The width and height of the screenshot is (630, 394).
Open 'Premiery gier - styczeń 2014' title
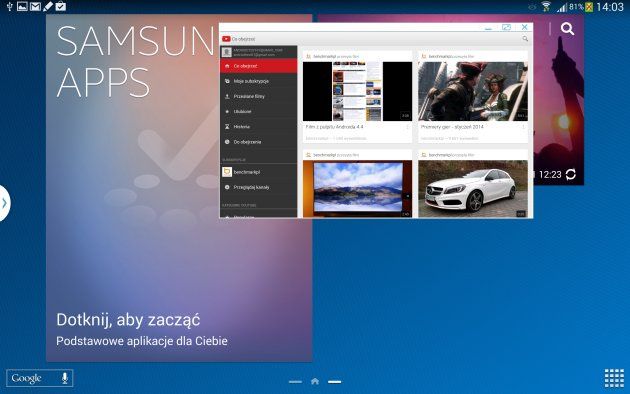pos(452,127)
